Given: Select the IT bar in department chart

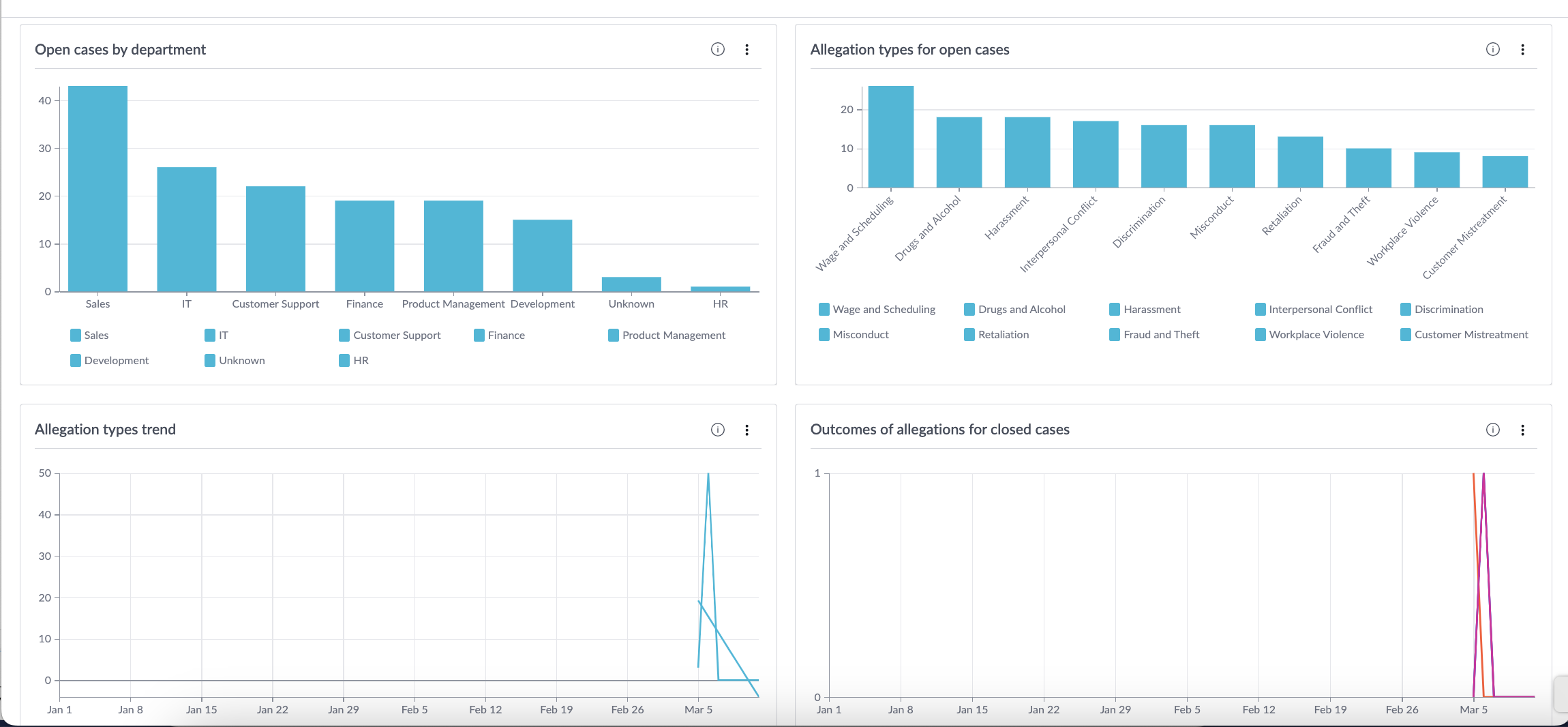Looking at the screenshot, I should pos(187,229).
